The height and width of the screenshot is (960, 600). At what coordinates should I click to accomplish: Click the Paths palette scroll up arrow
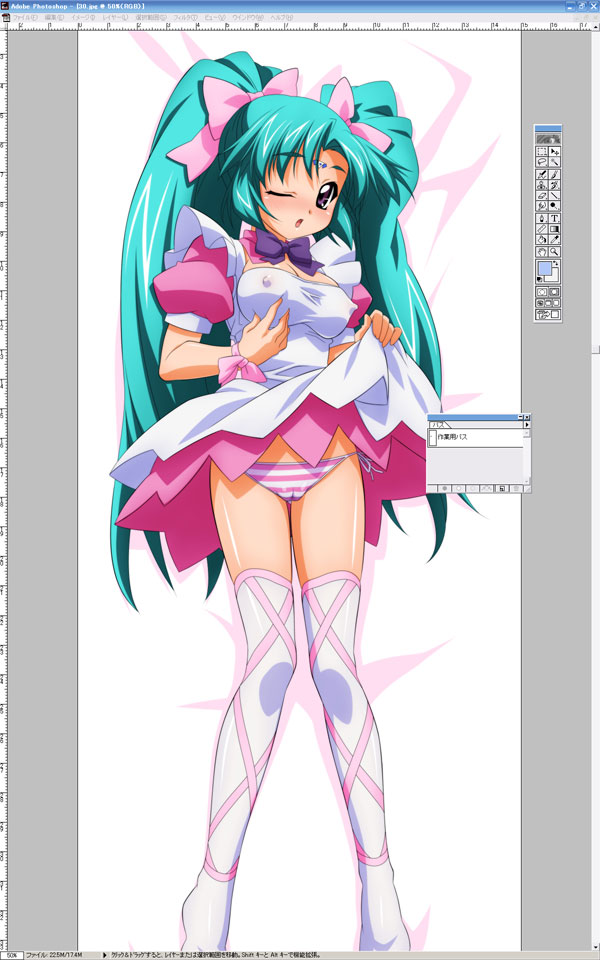point(527,432)
